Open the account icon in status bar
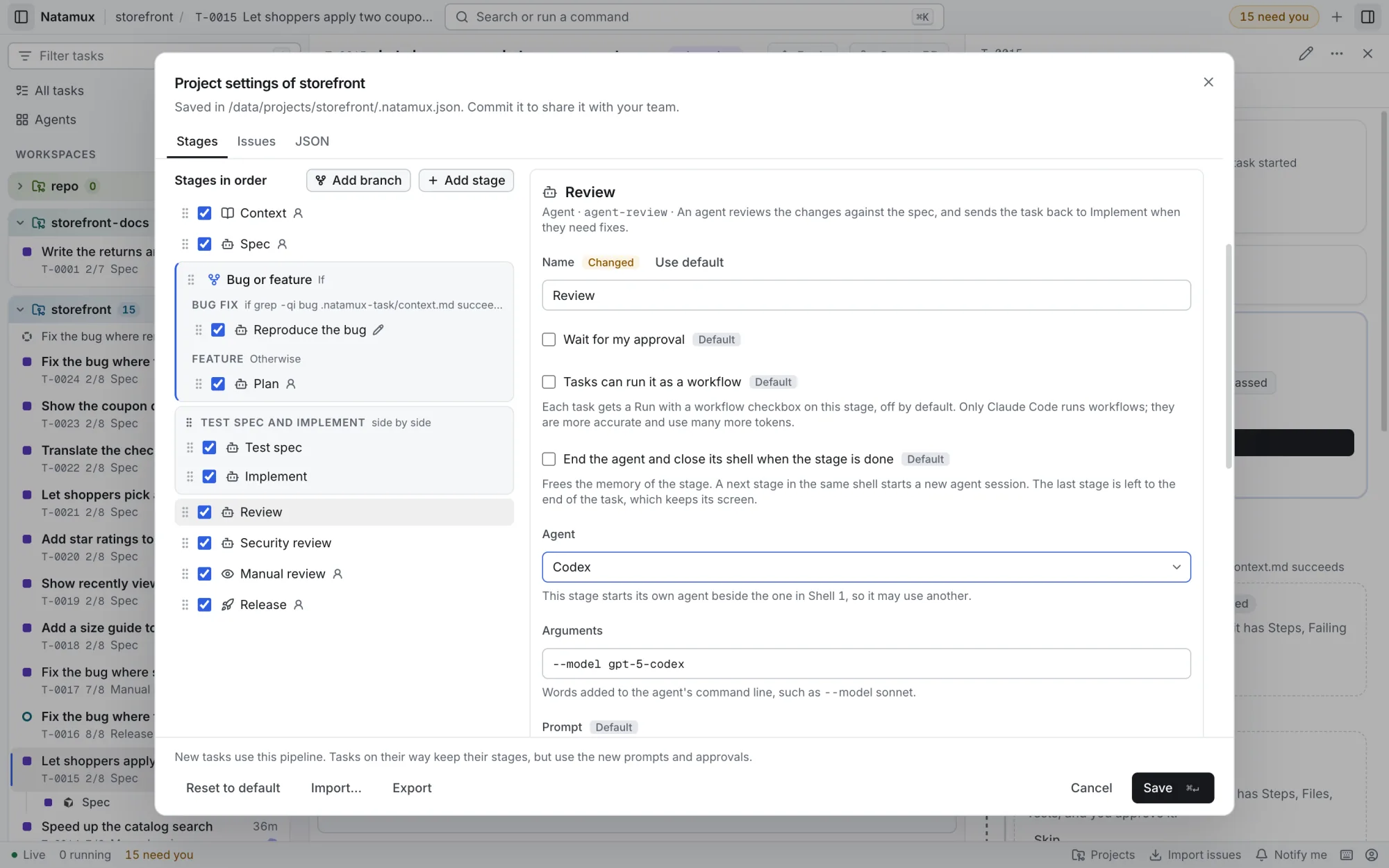1389x868 pixels. point(1371,855)
